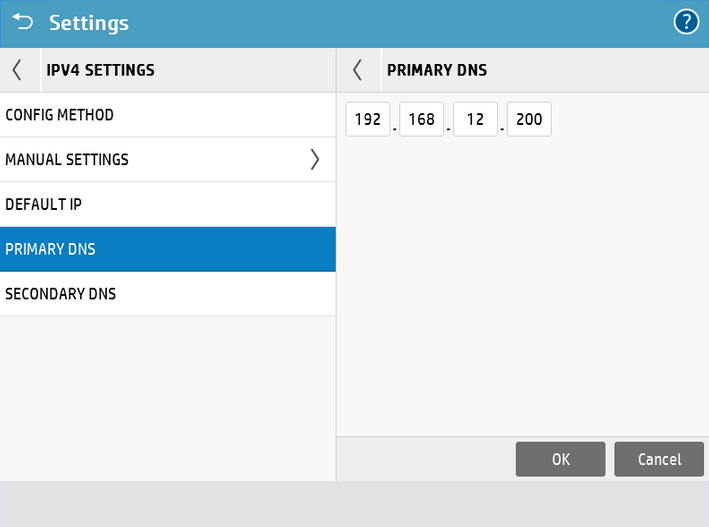
Task: Click the fourth octet field showing 200
Action: [529, 120]
